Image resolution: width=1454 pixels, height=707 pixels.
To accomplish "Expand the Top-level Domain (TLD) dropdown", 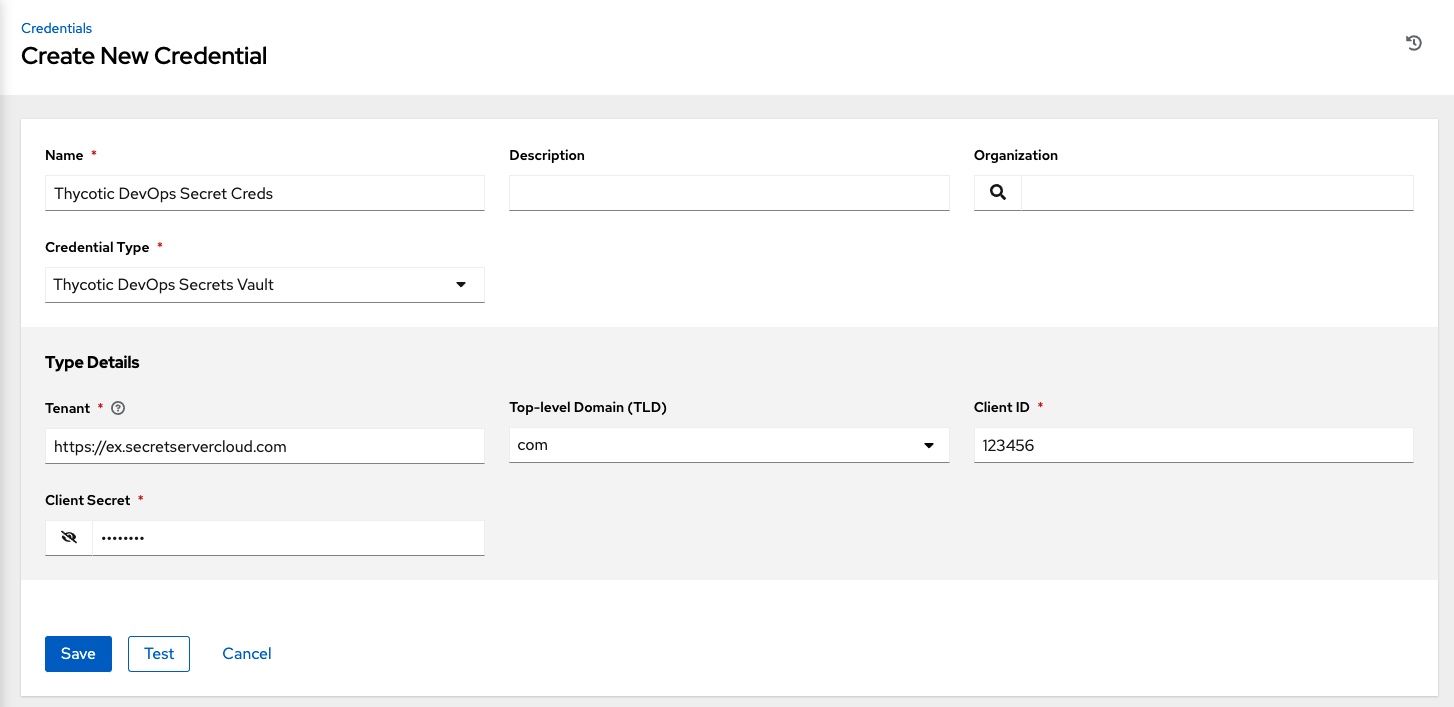I will [x=929, y=445].
